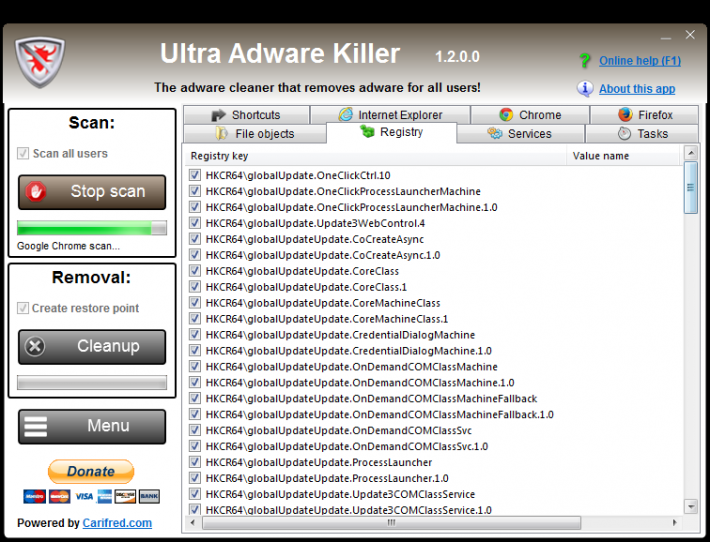Click the Visa card icon
The image size is (710, 542).
point(84,497)
